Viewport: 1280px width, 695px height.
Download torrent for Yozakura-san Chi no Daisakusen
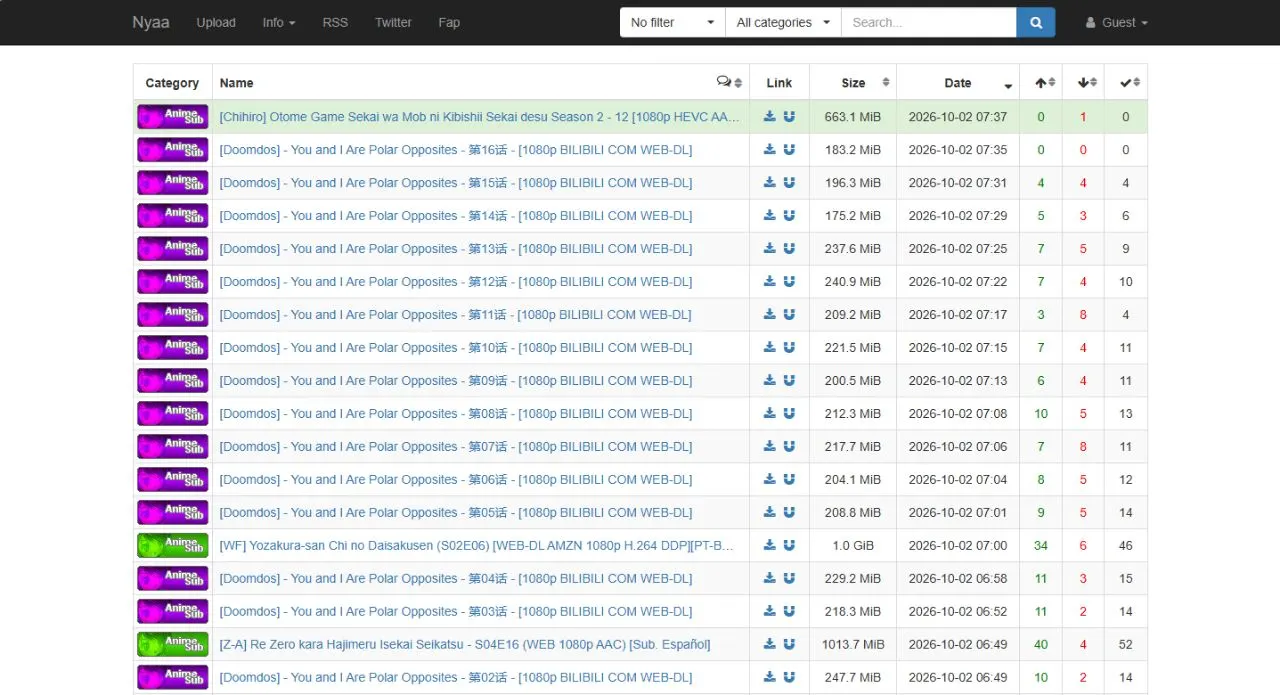769,546
